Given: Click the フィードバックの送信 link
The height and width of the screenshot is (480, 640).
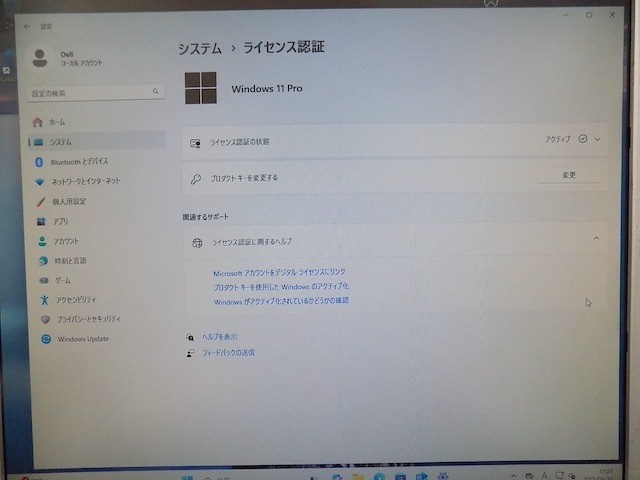Looking at the screenshot, I should click(228, 352).
